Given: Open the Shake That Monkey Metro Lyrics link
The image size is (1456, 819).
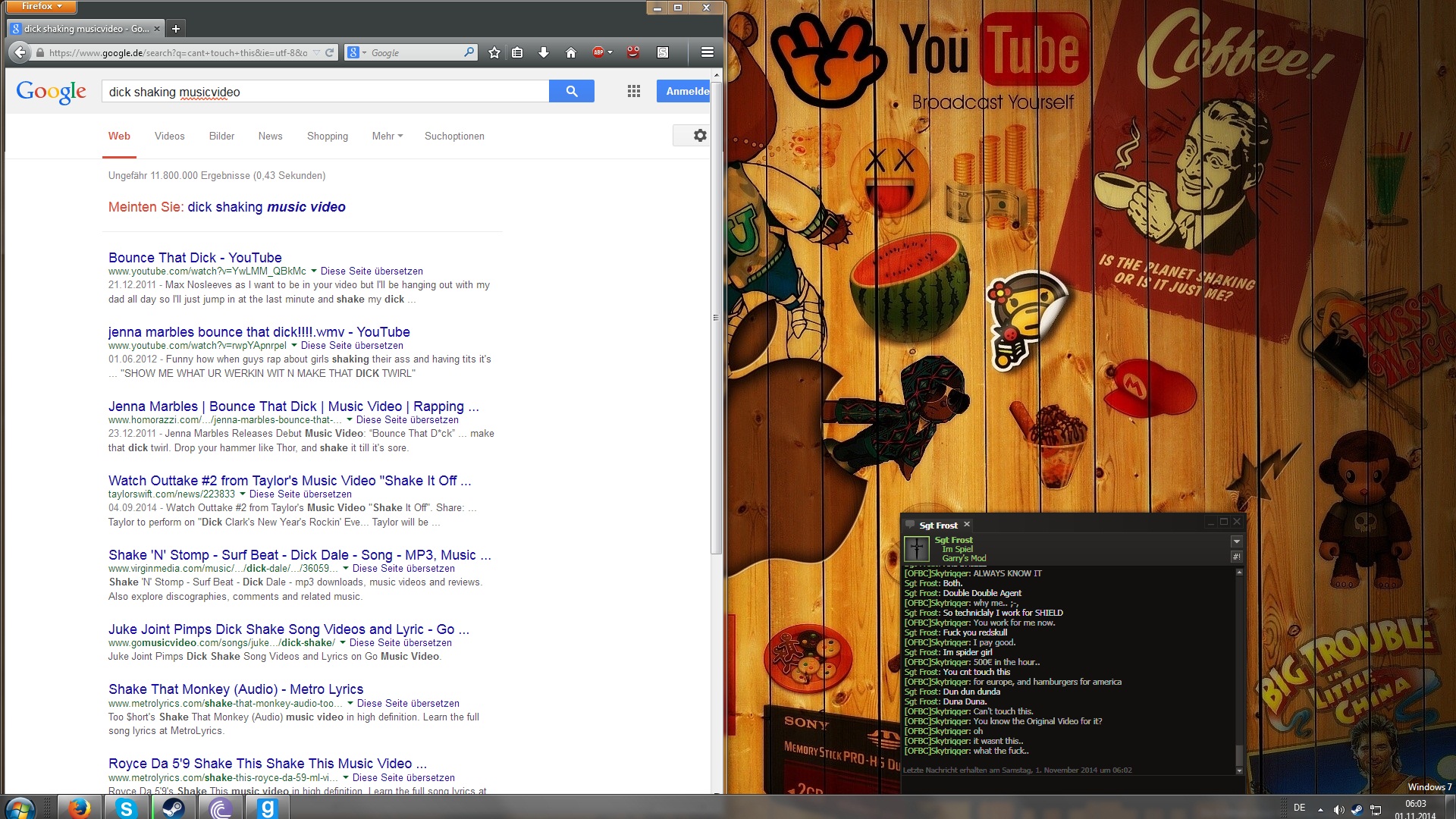Looking at the screenshot, I should tap(236, 689).
